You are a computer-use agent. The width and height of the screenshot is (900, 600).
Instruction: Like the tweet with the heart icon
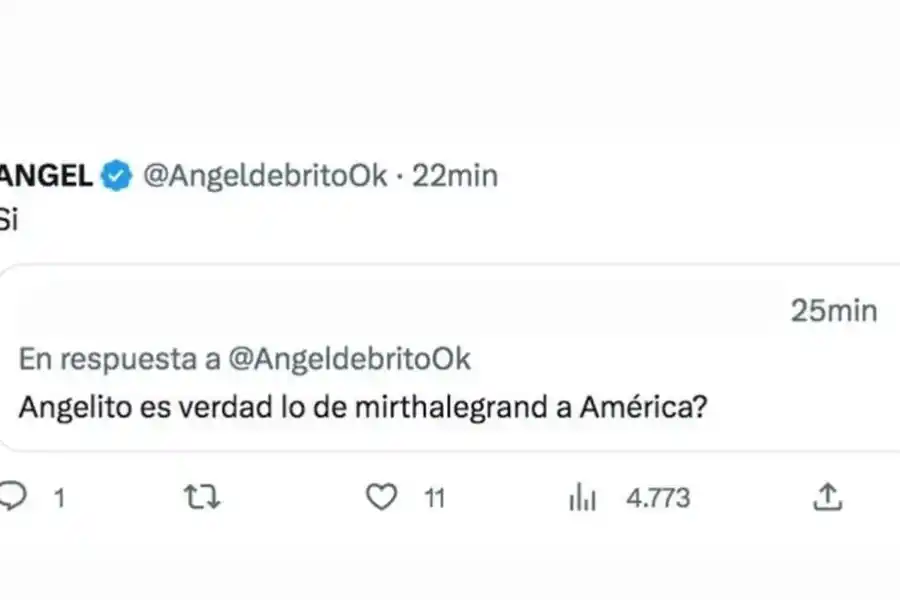tap(381, 497)
